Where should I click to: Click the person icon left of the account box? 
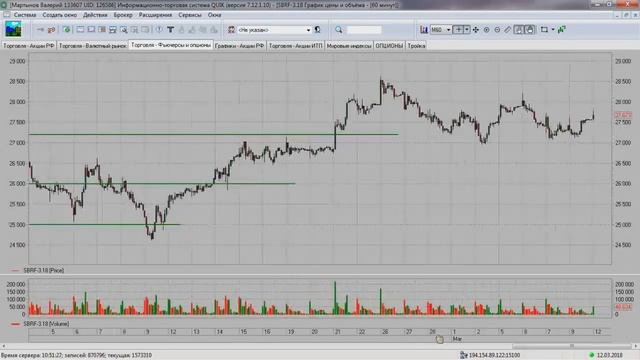[231, 30]
